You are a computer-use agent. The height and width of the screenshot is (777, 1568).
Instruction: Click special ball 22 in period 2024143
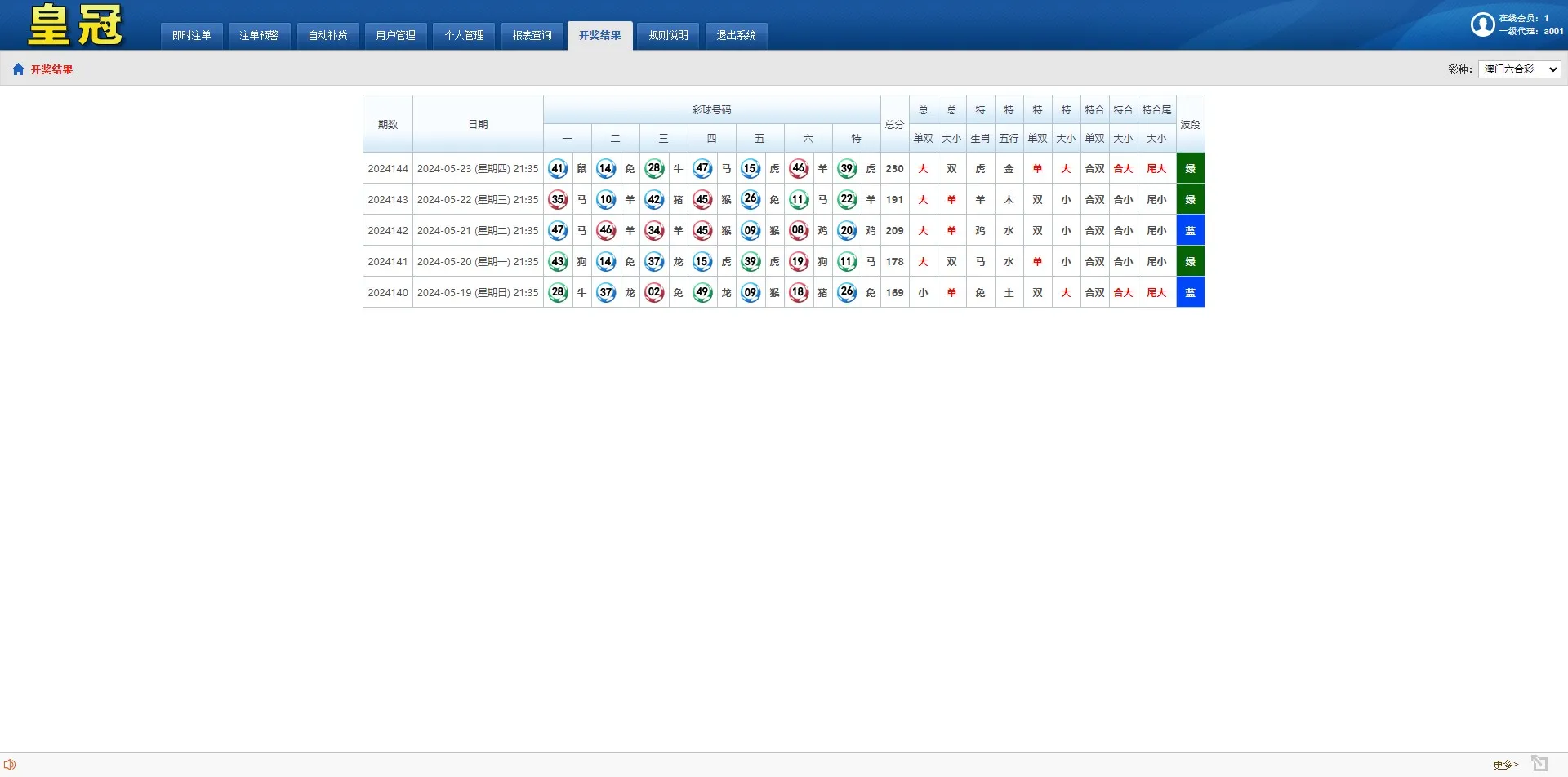(847, 199)
